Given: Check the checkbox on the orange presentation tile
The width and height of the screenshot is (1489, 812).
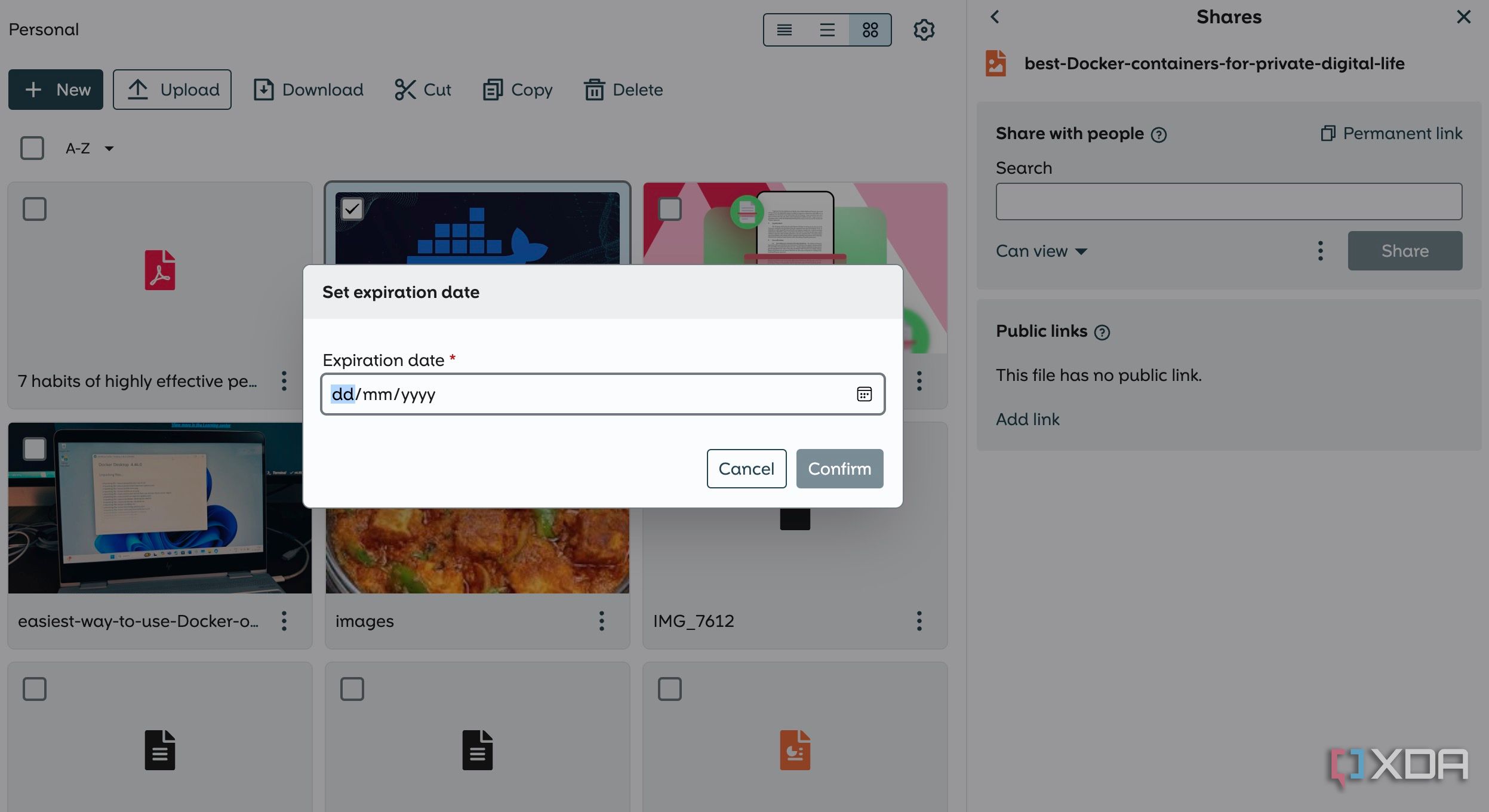Looking at the screenshot, I should tap(670, 689).
